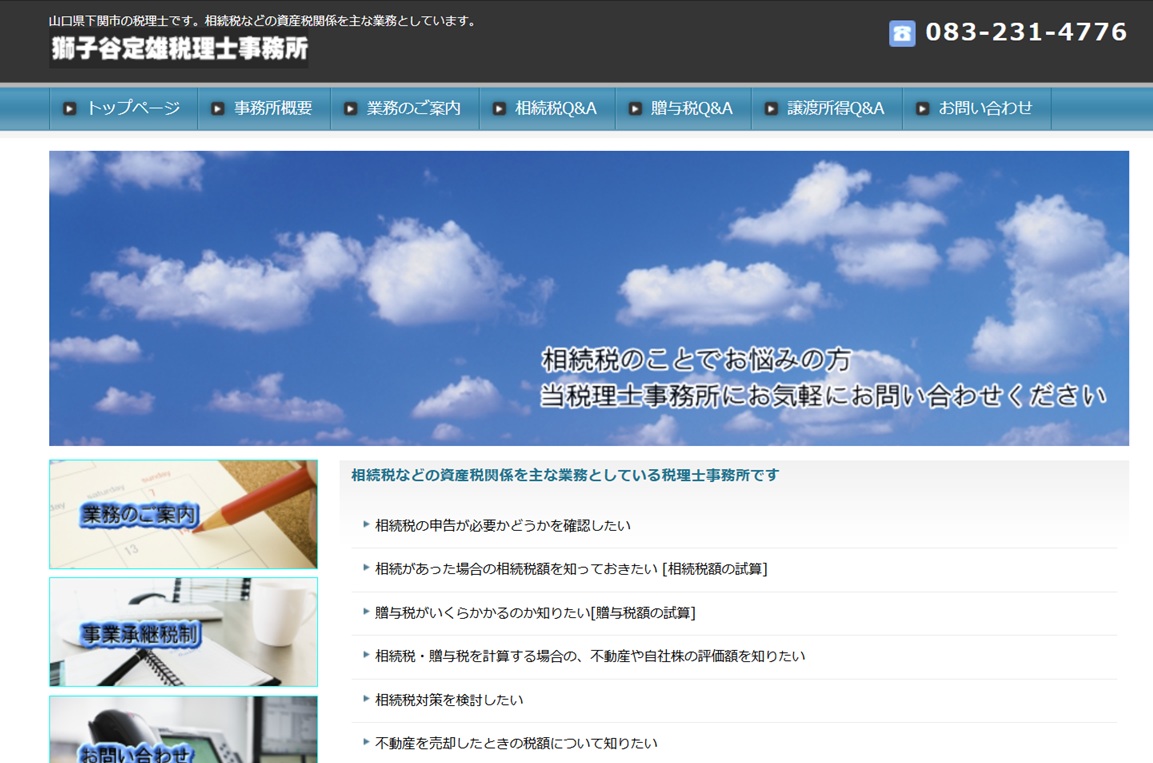Screen dimensions: 1153x763
Task: Click the telephone icon beside 083-231-4776
Action: click(x=902, y=33)
